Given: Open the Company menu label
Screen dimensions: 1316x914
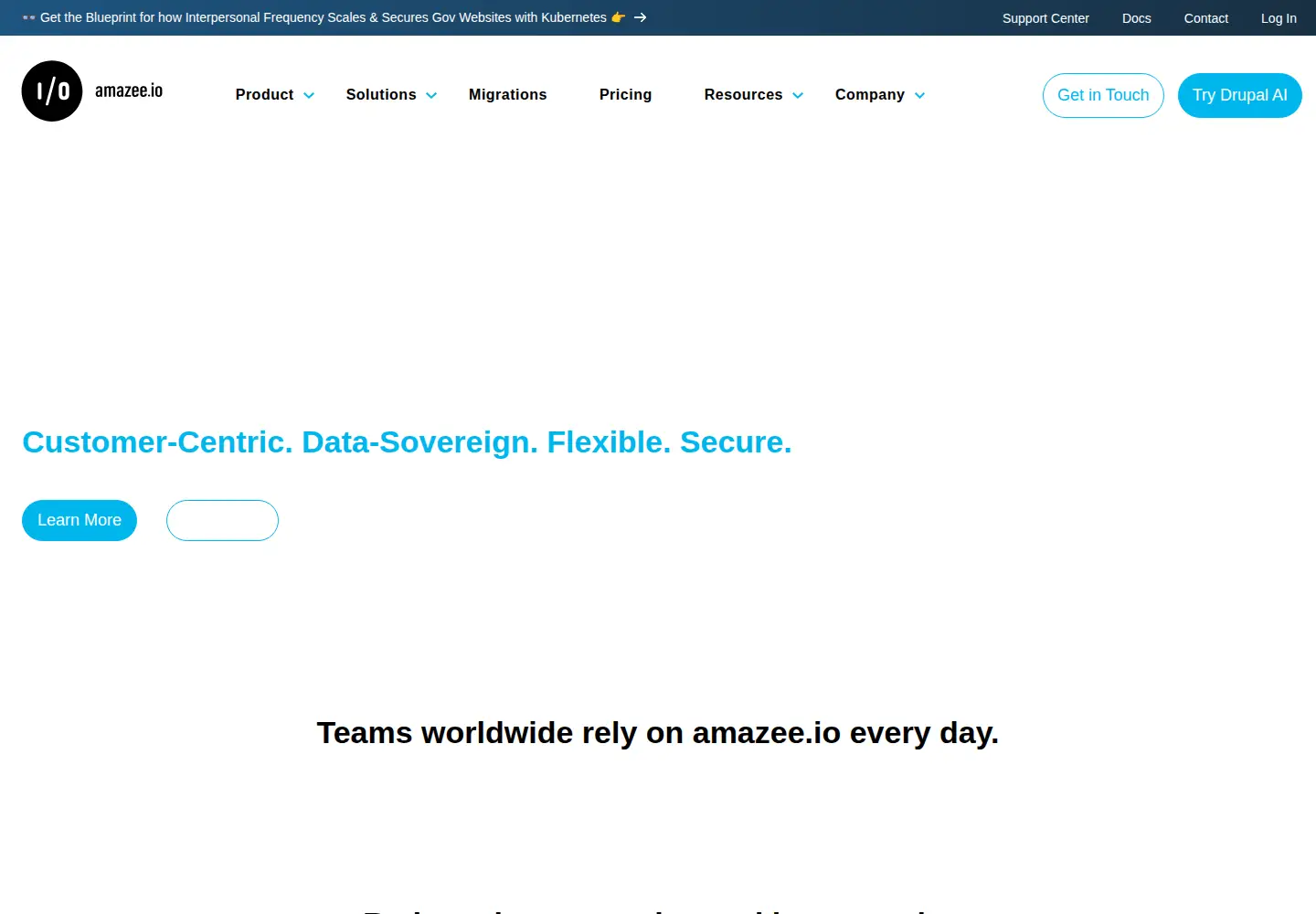Looking at the screenshot, I should pyautogui.click(x=870, y=94).
